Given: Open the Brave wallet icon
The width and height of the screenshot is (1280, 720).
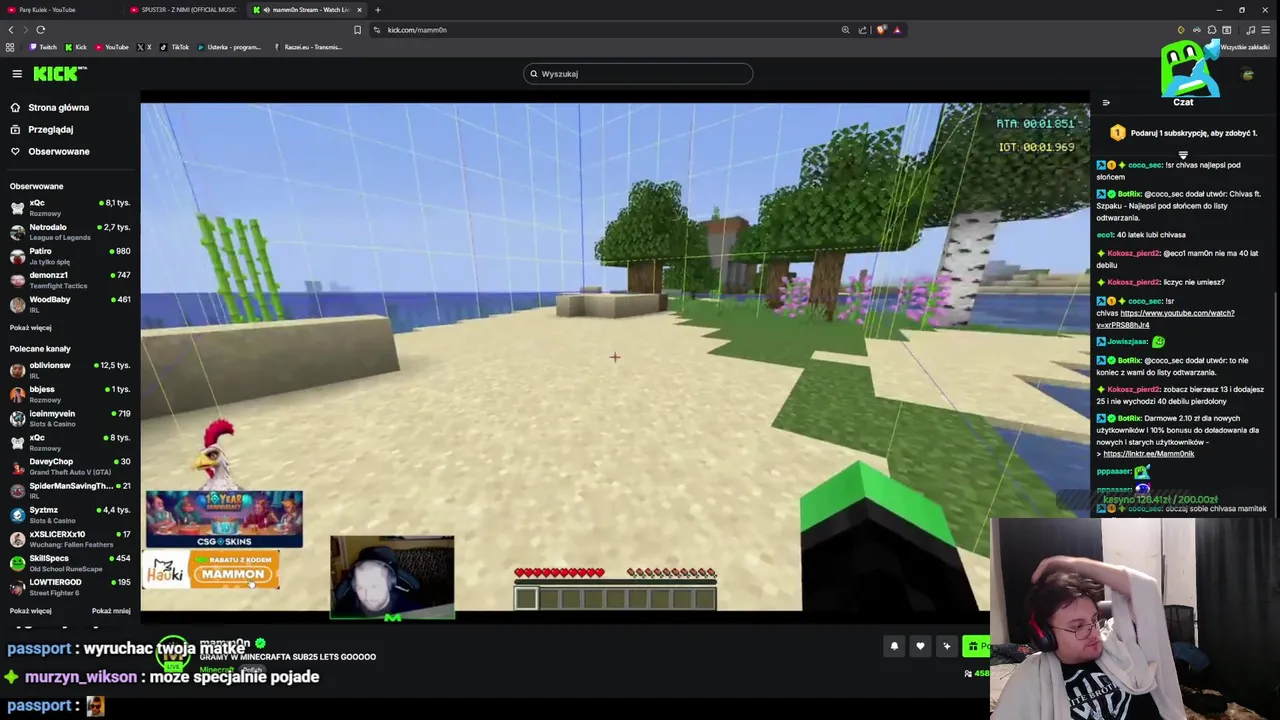Looking at the screenshot, I should tap(1227, 30).
